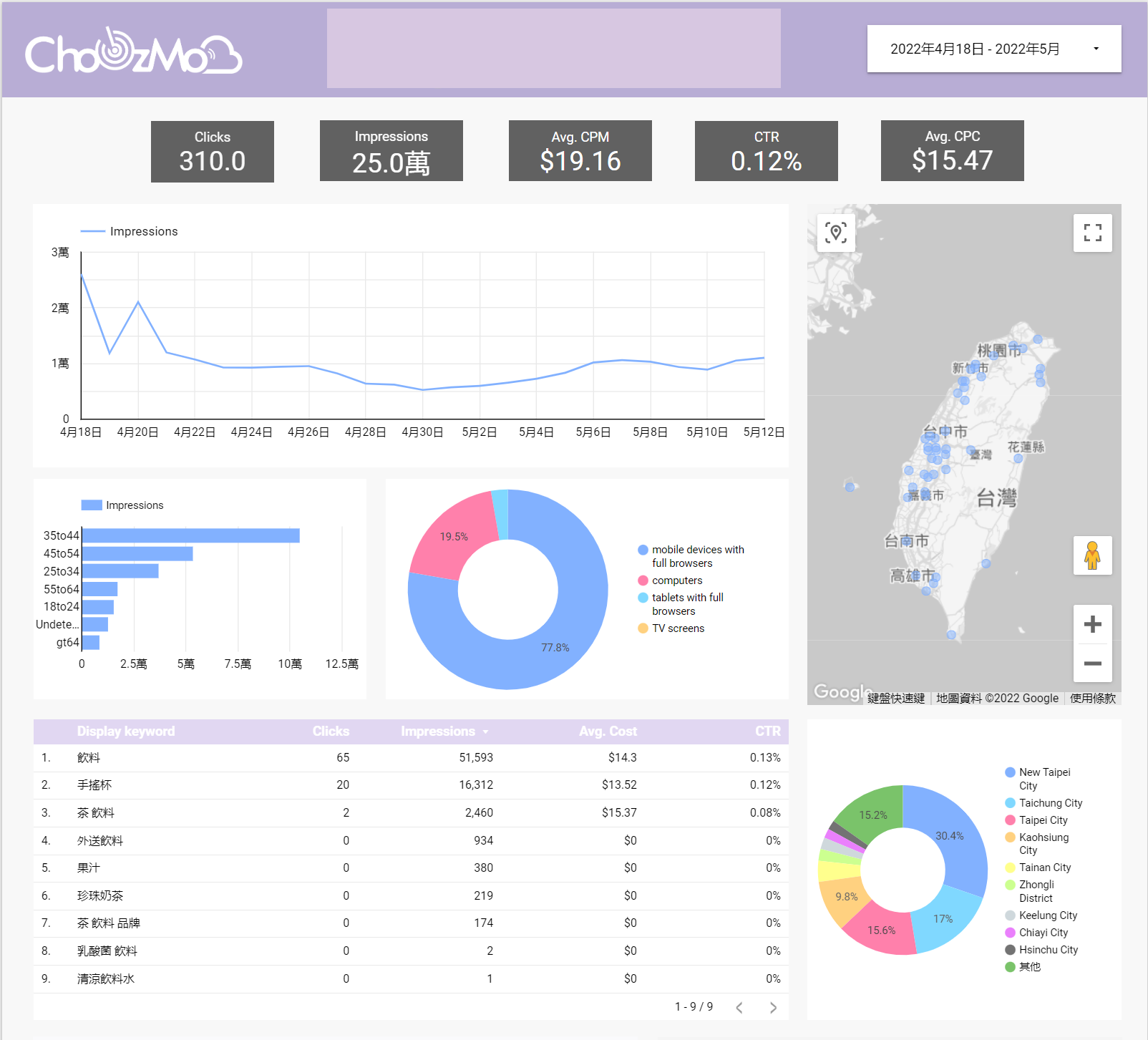Image resolution: width=1148 pixels, height=1040 pixels.
Task: Click the 35to44 bar in age chart
Action: coord(190,535)
